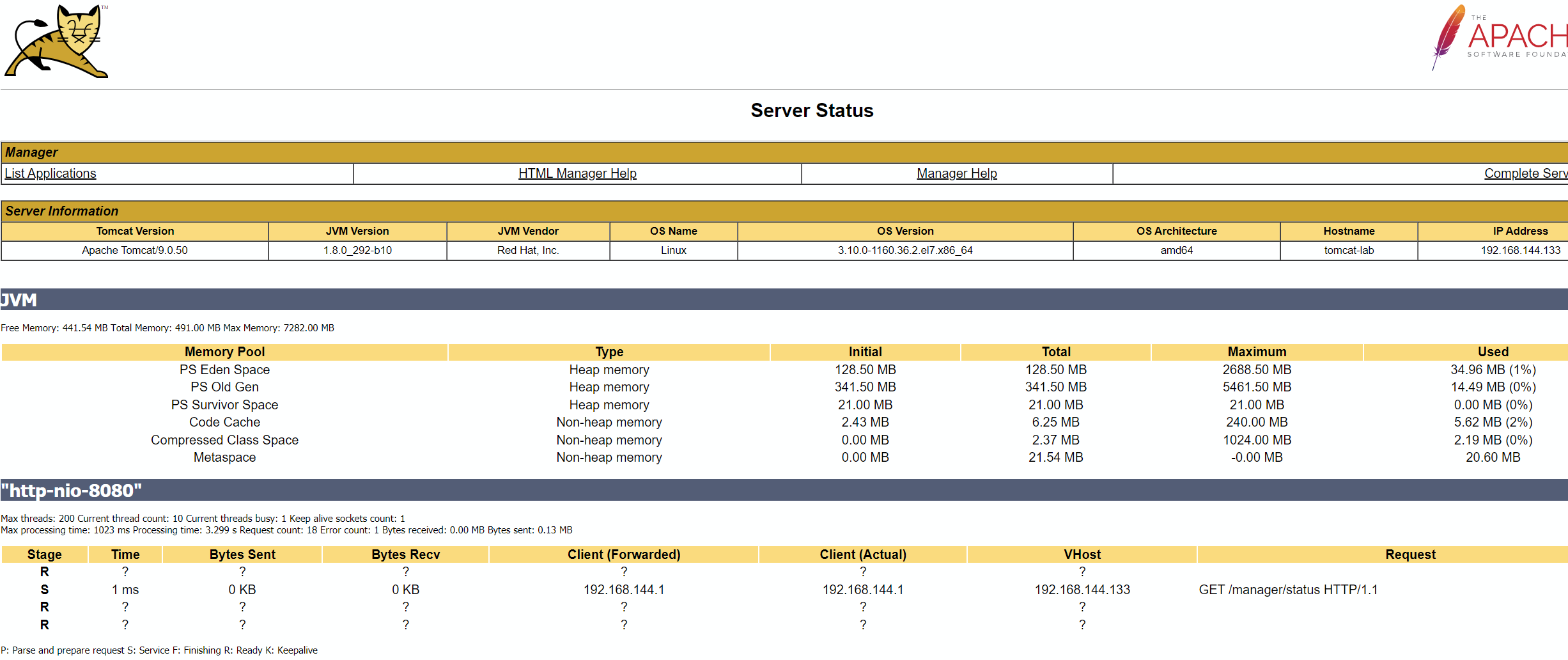The image size is (1568, 660).
Task: Click the Memory Pool column header
Action: [x=224, y=352]
